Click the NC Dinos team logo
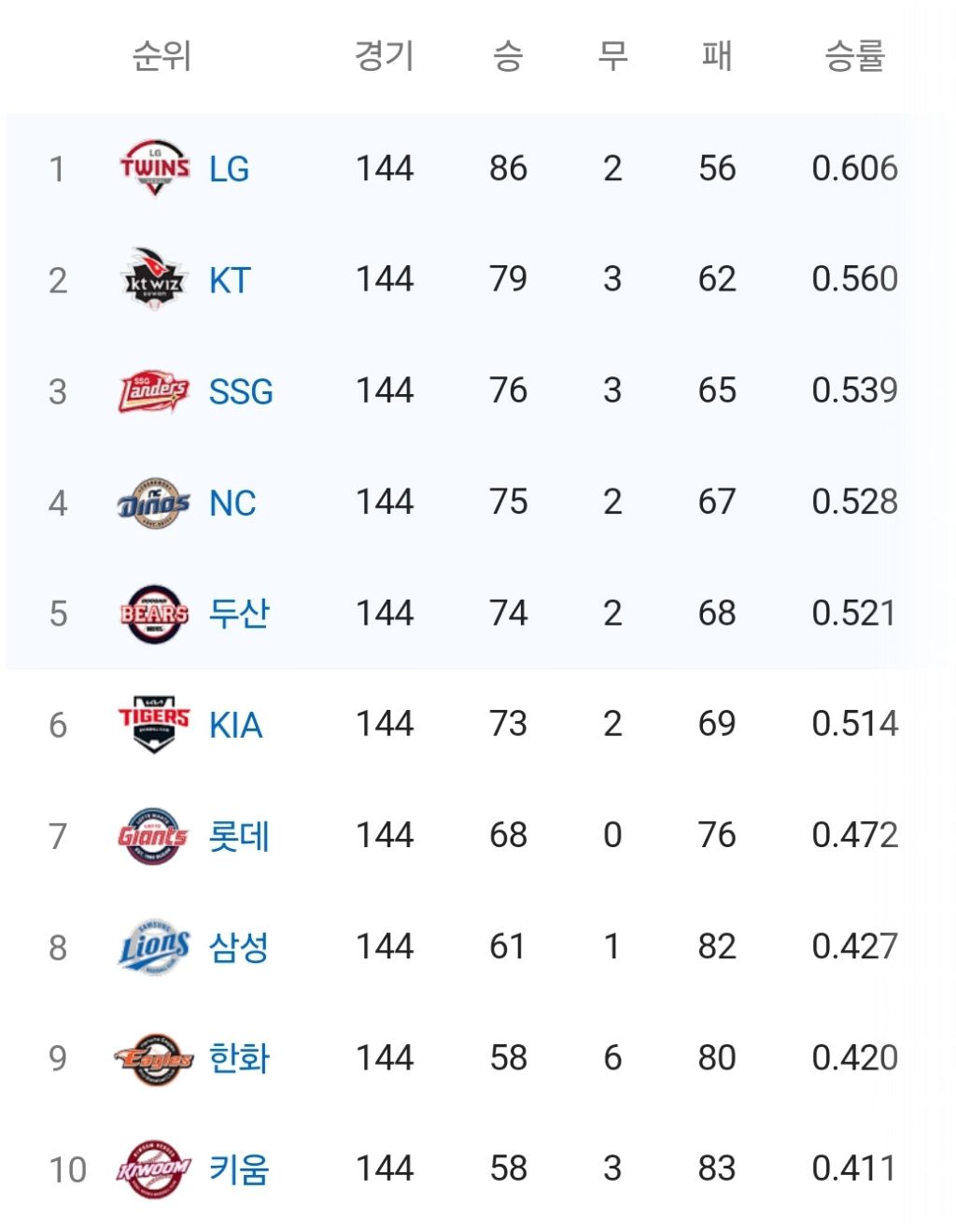 click(x=154, y=503)
